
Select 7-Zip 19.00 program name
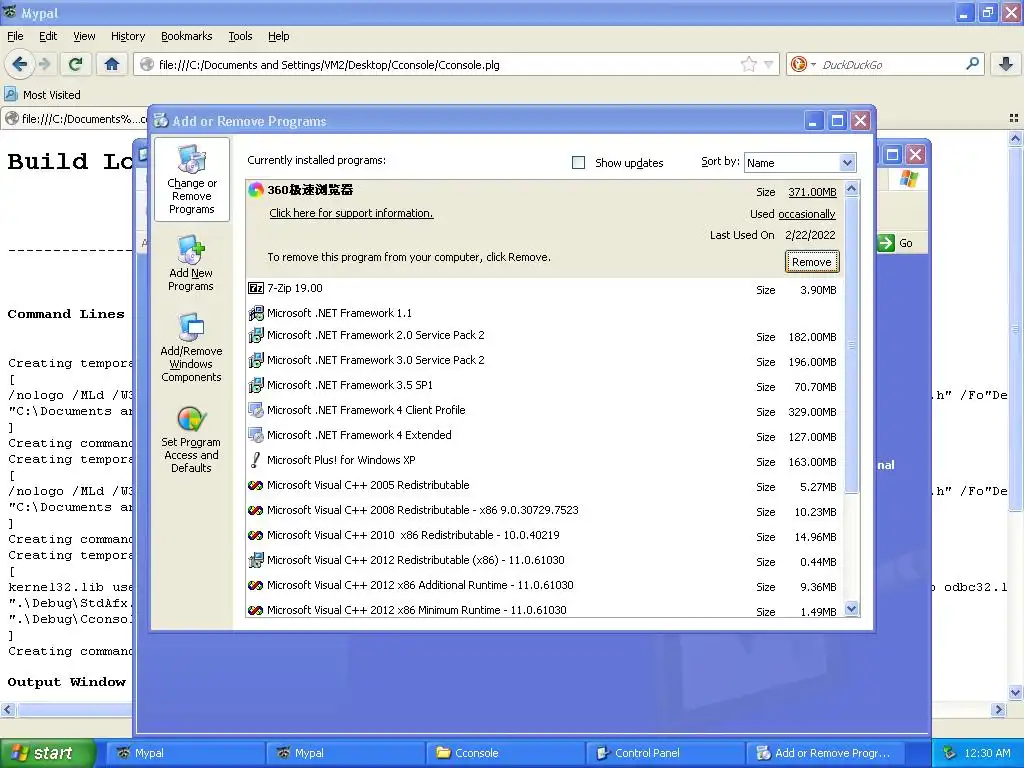pyautogui.click(x=295, y=288)
